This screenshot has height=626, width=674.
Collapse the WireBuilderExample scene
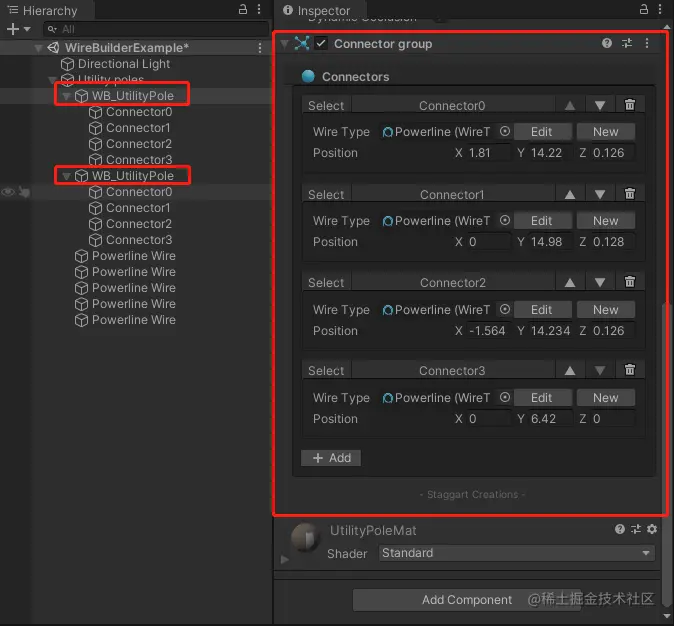click(x=38, y=48)
